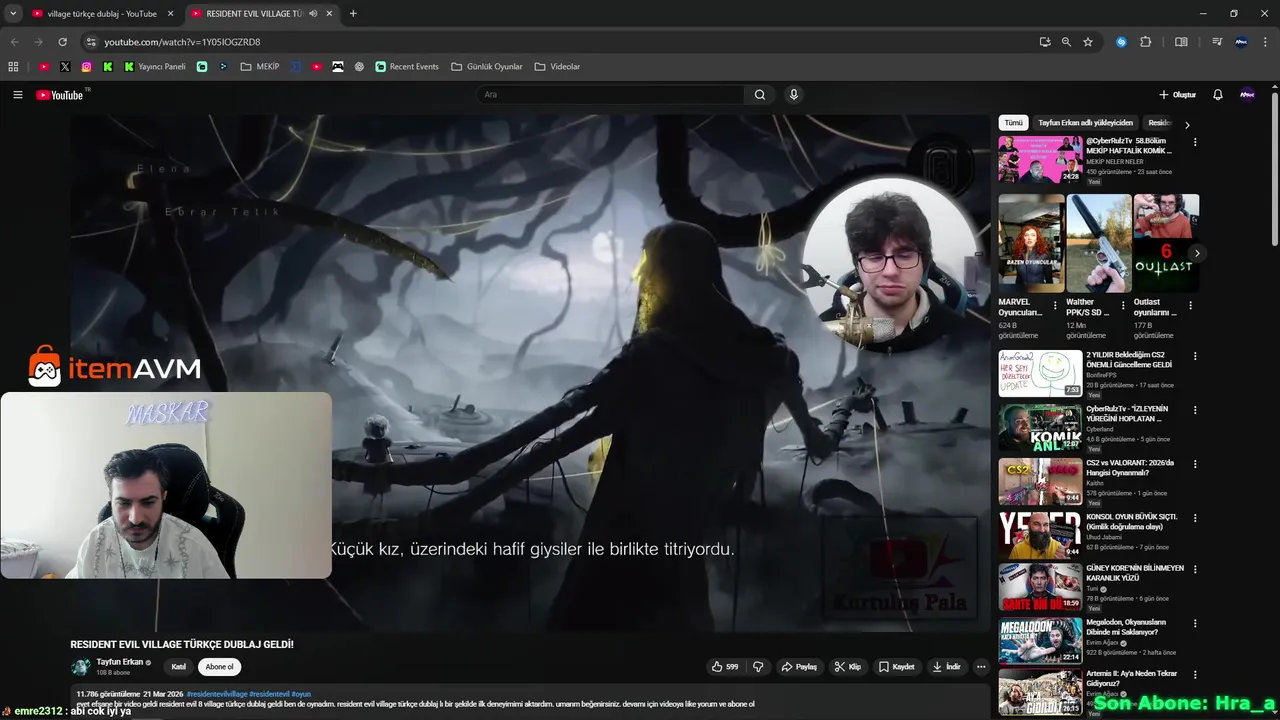This screenshot has height=720, width=1280.
Task: Open the Günlük Oyunlar bookmarks folder
Action: point(487,67)
